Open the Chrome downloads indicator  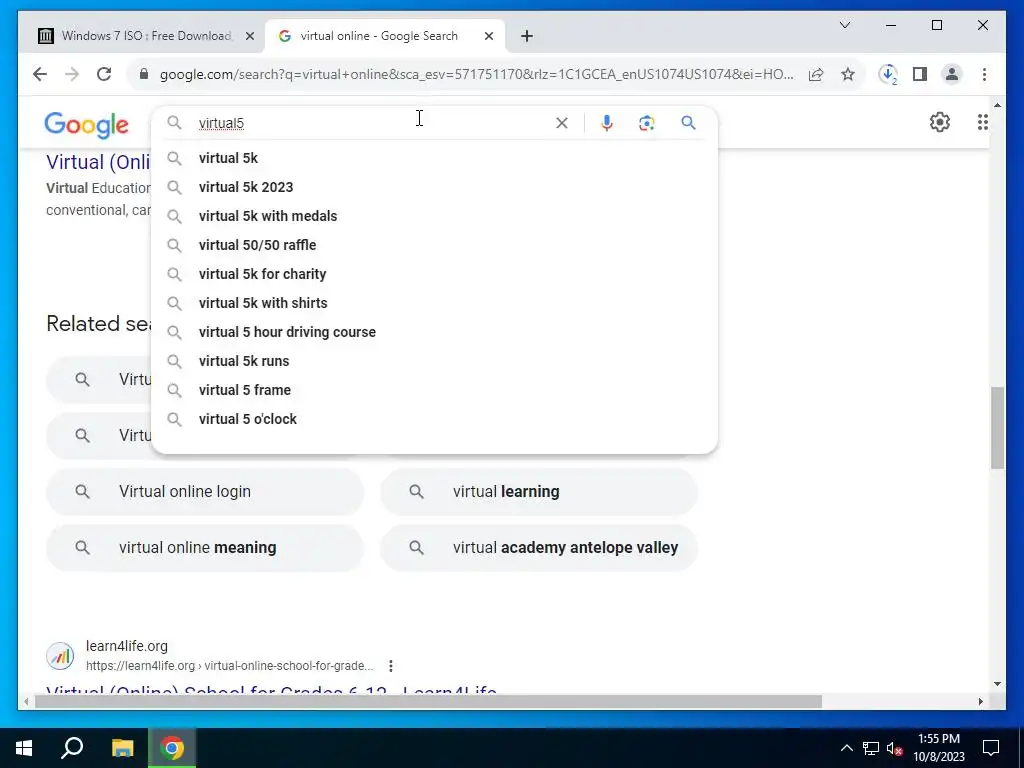point(888,74)
